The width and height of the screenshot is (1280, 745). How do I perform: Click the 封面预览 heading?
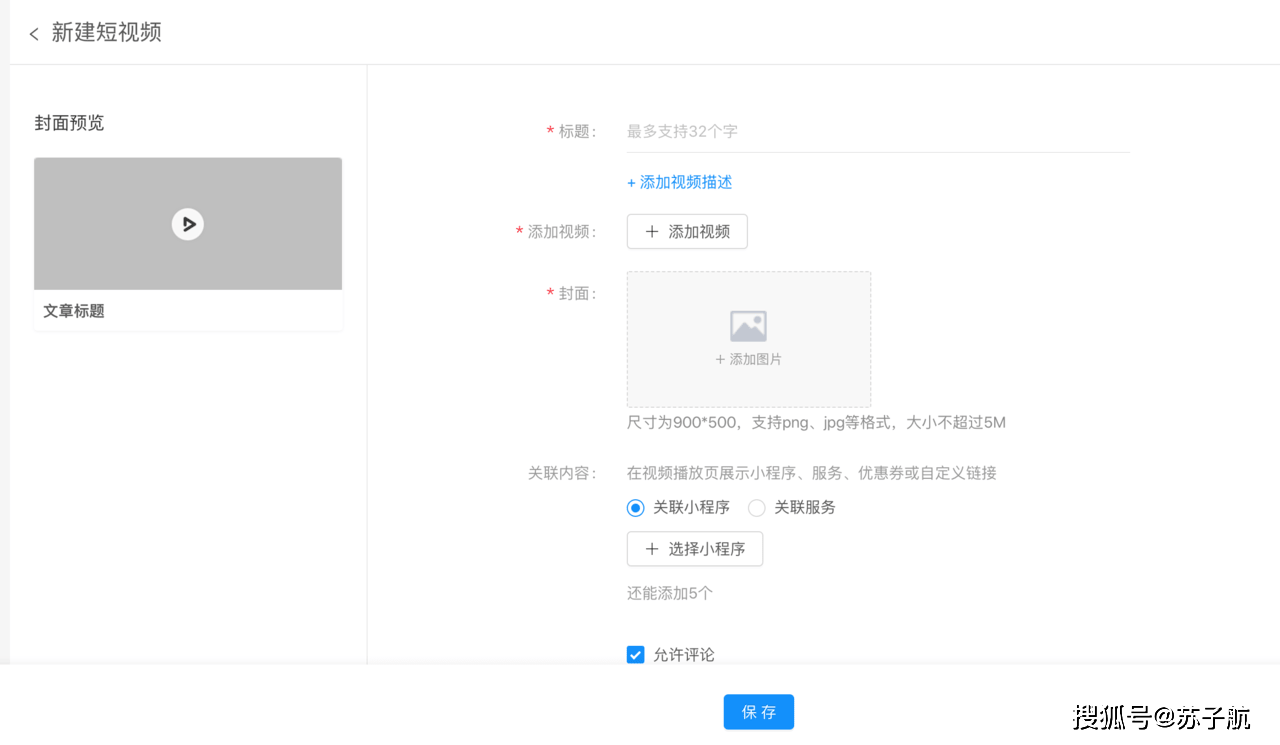(69, 123)
